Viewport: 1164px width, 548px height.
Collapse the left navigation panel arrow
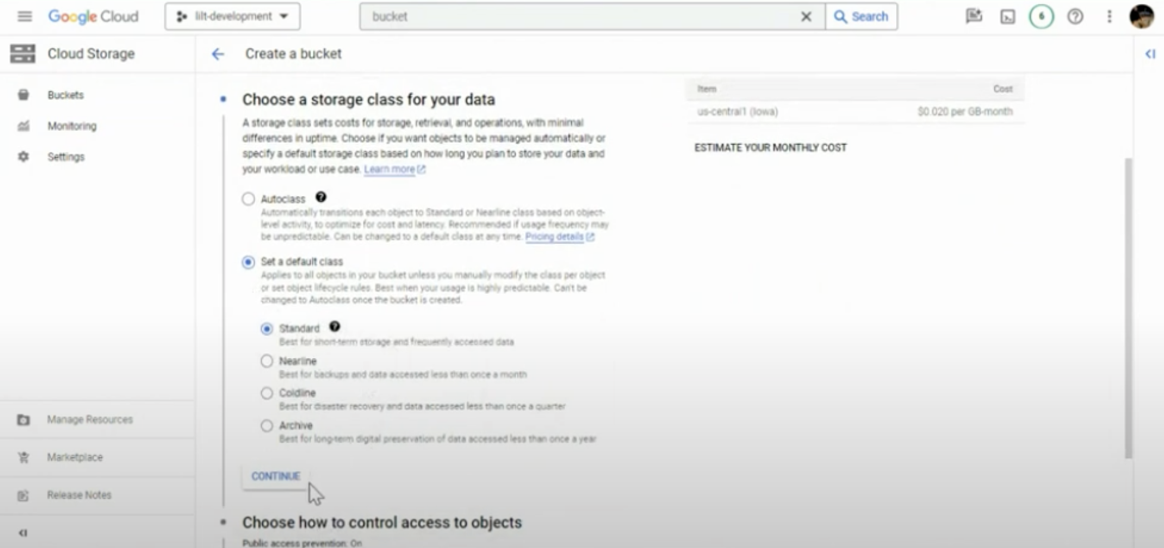click(23, 532)
